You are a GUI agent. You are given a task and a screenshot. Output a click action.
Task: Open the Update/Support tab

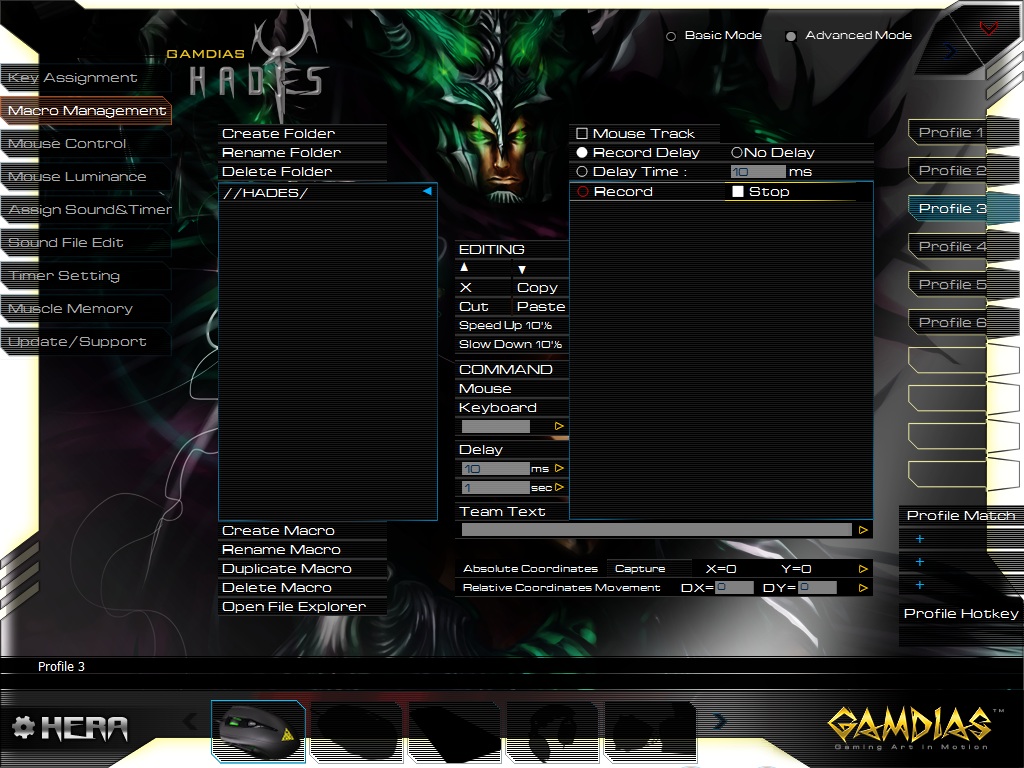pyautogui.click(x=86, y=342)
